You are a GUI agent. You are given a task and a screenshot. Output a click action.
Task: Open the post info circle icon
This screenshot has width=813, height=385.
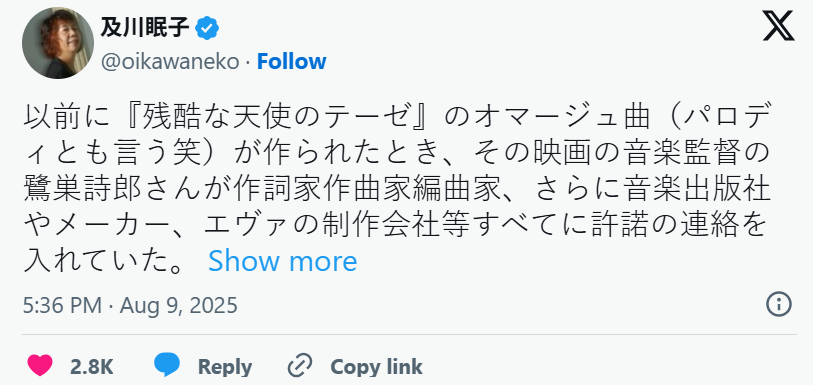coord(778,304)
